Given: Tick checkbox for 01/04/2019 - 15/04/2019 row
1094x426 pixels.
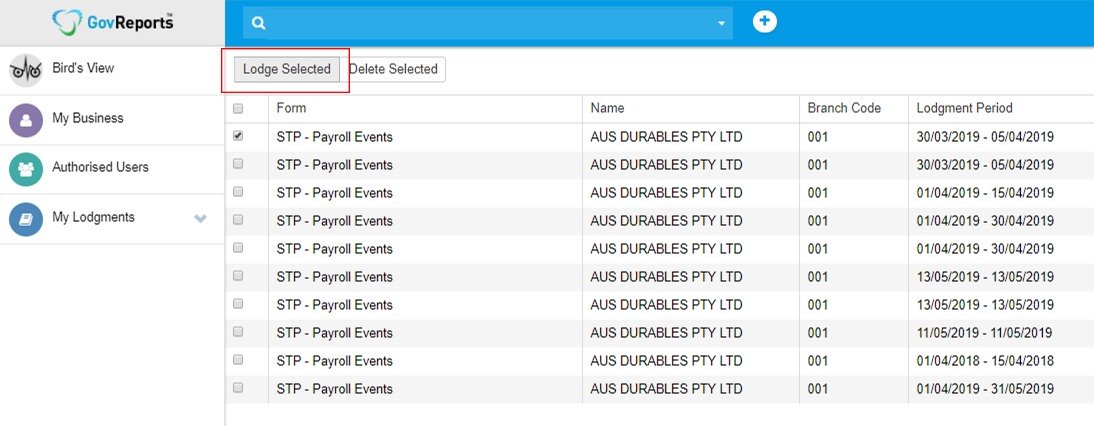Looking at the screenshot, I should pos(238,192).
